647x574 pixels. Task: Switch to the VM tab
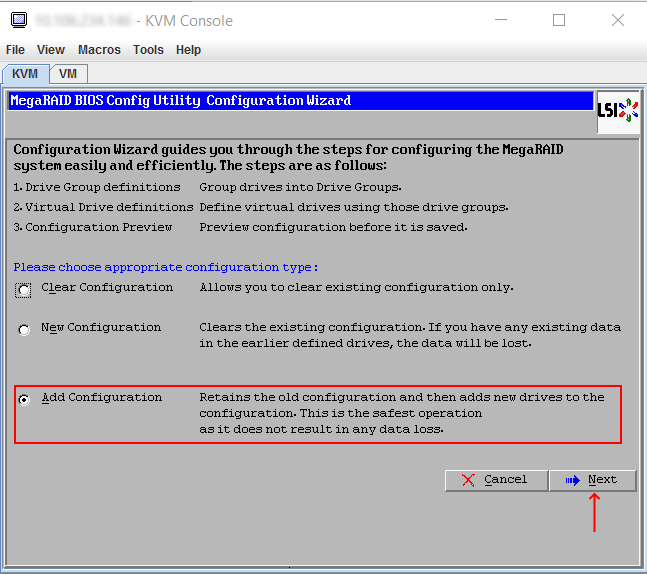(68, 74)
